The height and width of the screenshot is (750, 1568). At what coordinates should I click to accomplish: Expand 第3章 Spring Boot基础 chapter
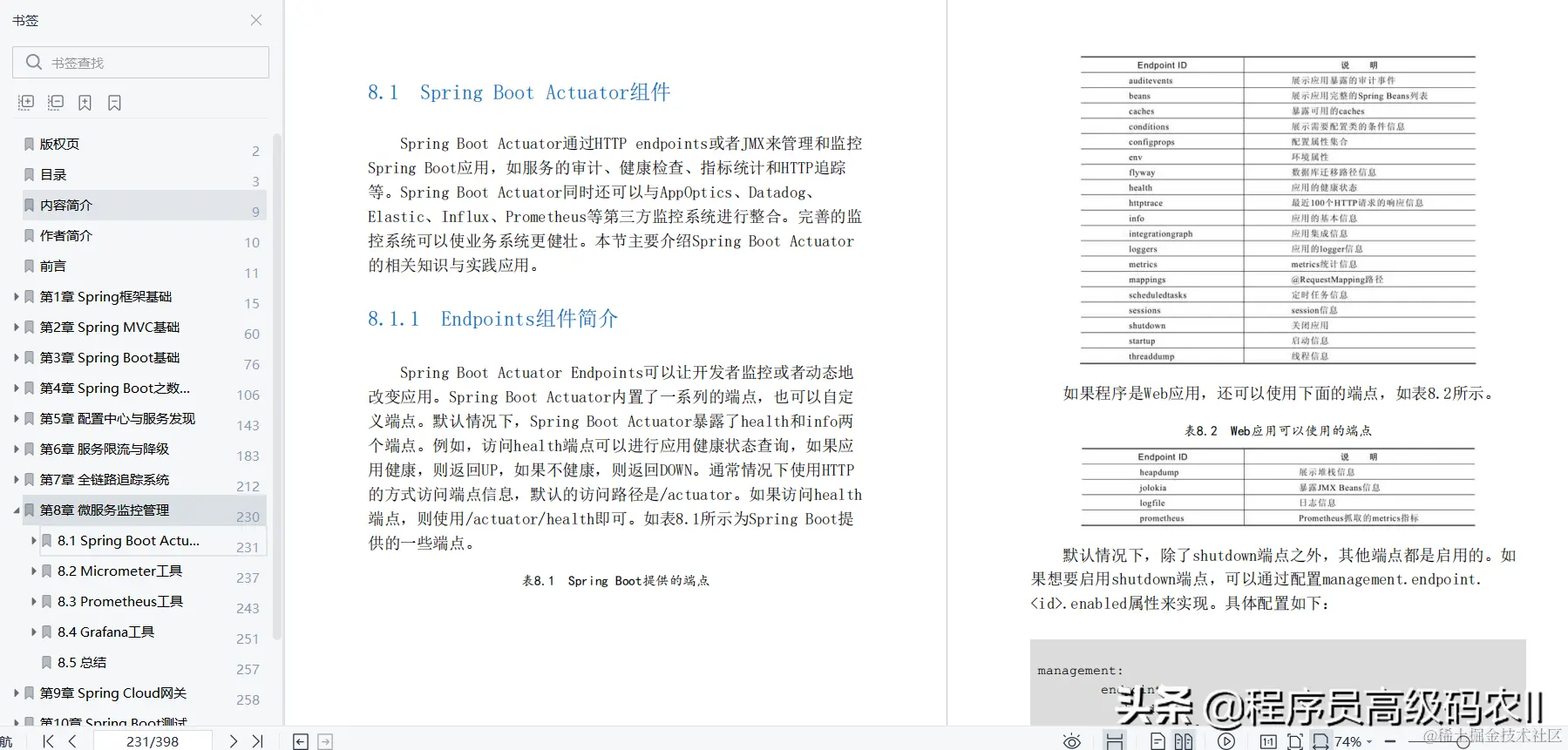tap(17, 357)
